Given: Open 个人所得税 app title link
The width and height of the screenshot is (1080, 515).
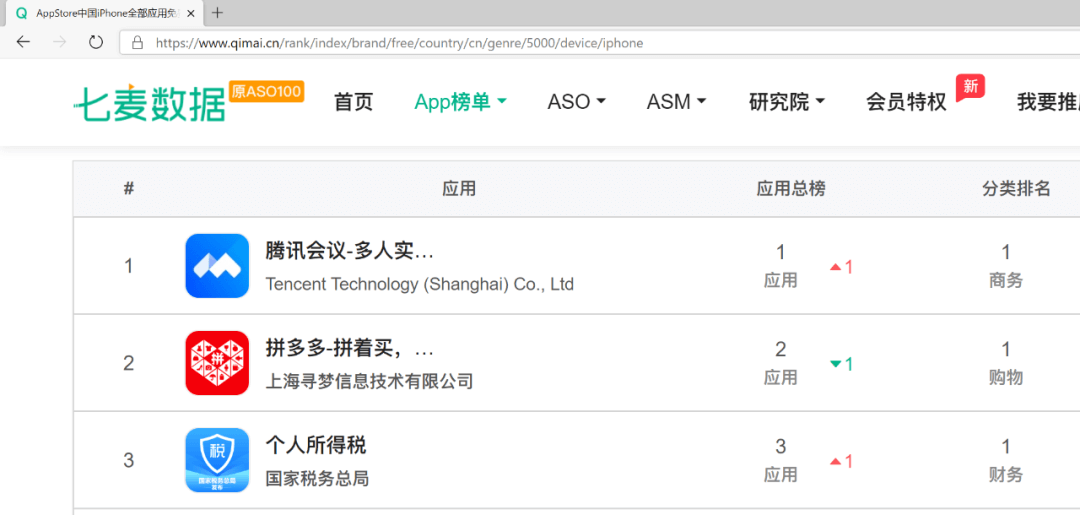Looking at the screenshot, I should point(316,445).
